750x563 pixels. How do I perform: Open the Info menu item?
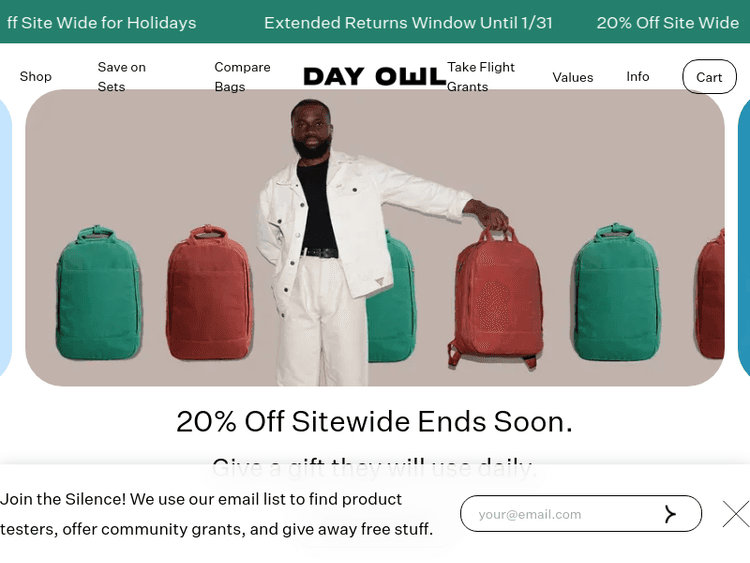pos(638,77)
